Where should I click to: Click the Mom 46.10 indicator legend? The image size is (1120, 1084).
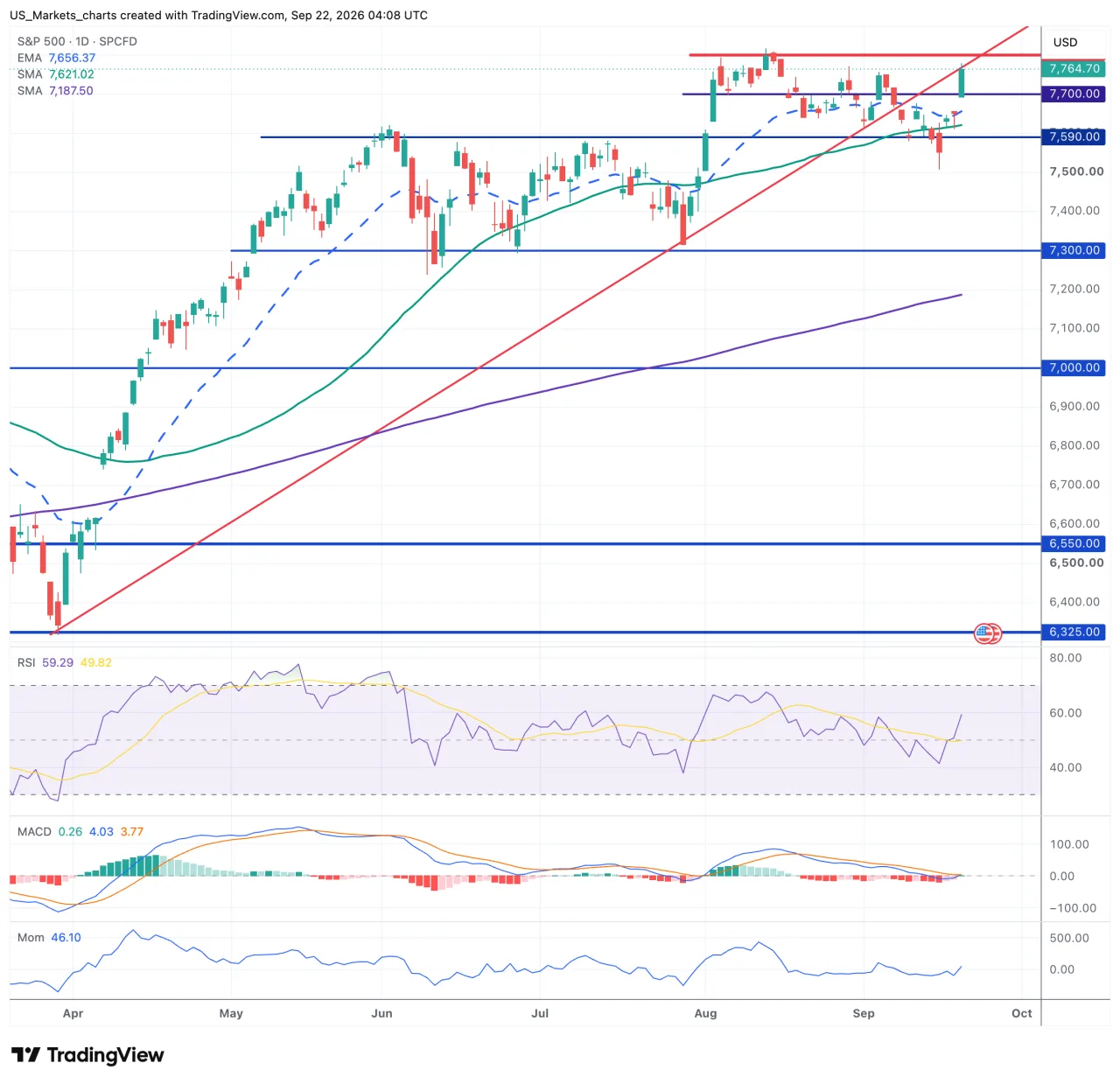click(x=49, y=937)
